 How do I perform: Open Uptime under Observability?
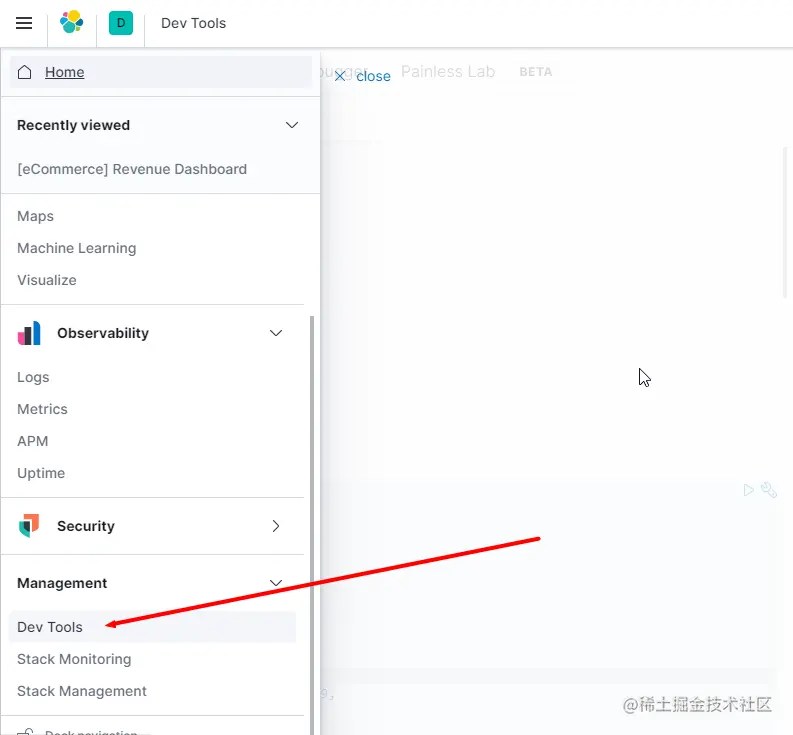[41, 473]
